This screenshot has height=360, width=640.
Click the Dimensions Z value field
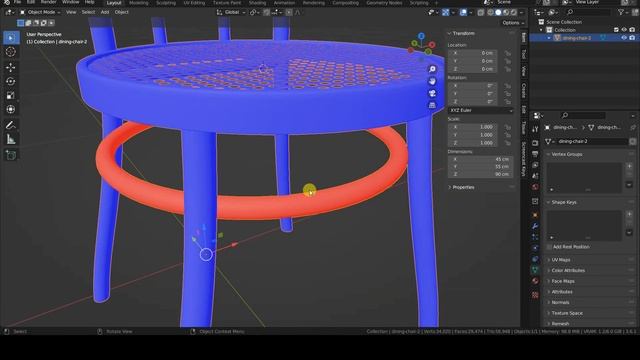coord(481,174)
